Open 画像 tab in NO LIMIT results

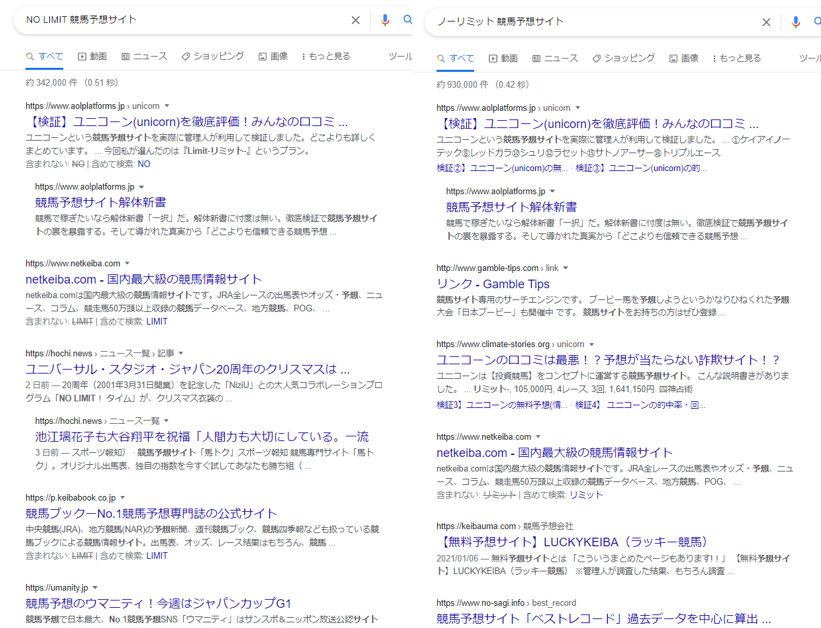pyautogui.click(x=273, y=57)
